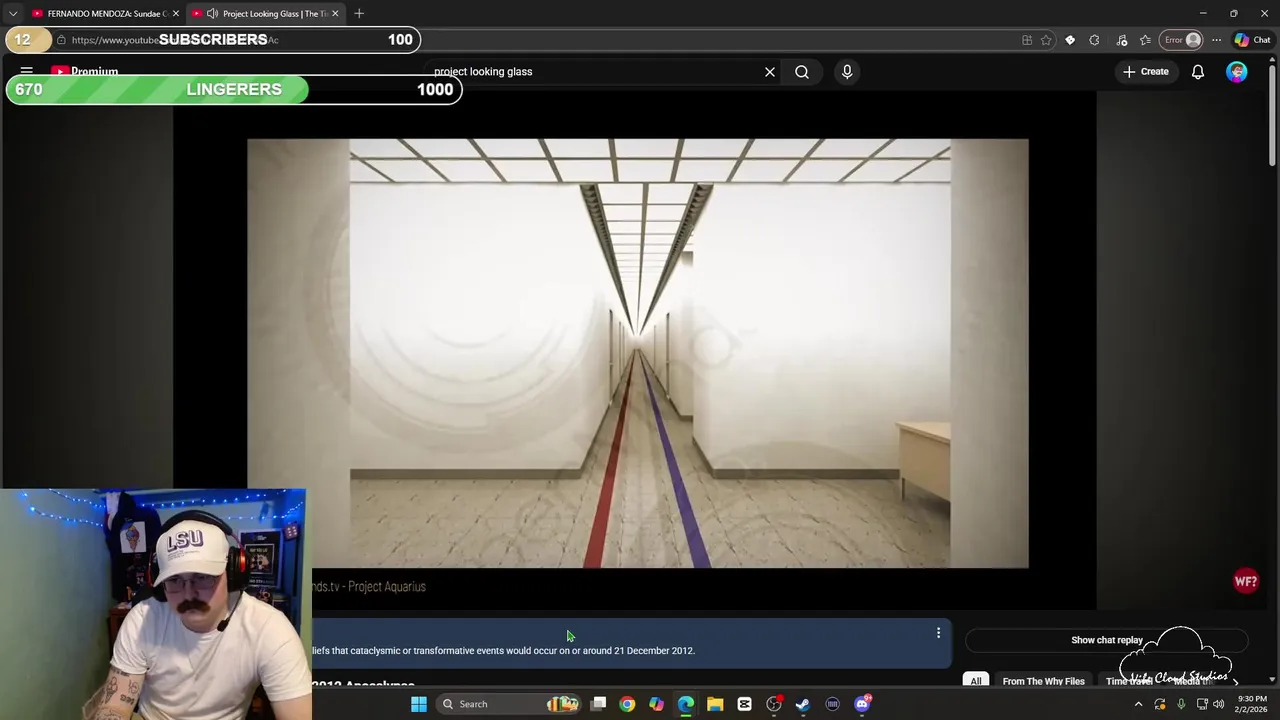Select the From The Why Files chip
Viewport: 1280px width, 720px height.
[x=1043, y=681]
